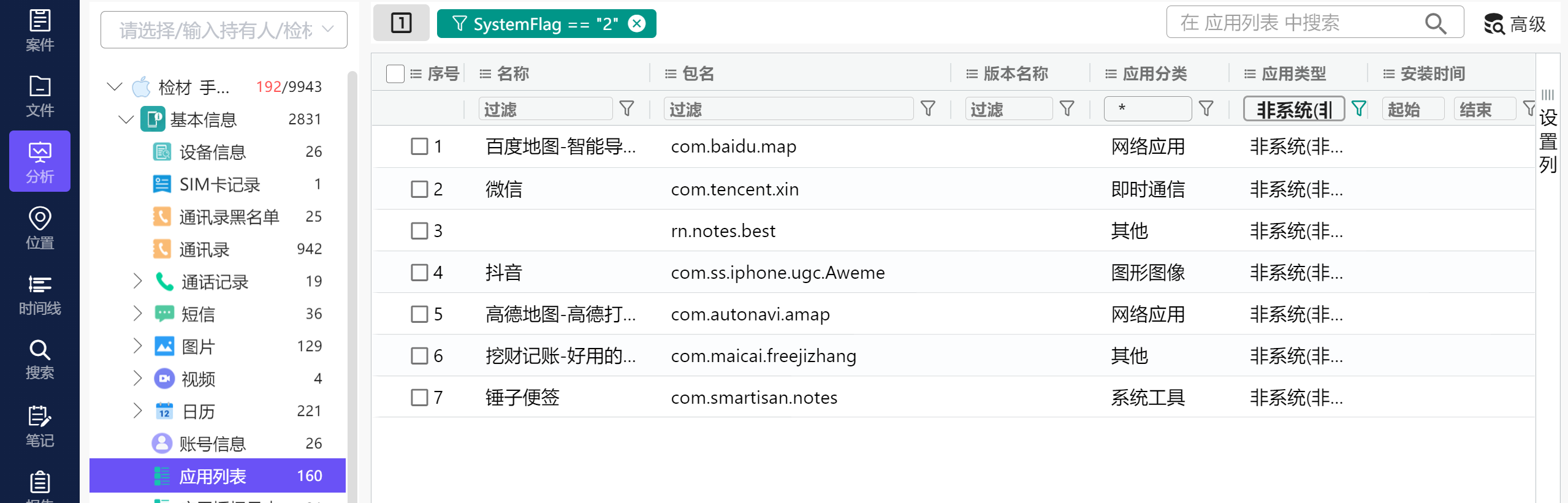Select 设备信息 in the tree
The width and height of the screenshot is (1568, 503).
click(x=212, y=151)
